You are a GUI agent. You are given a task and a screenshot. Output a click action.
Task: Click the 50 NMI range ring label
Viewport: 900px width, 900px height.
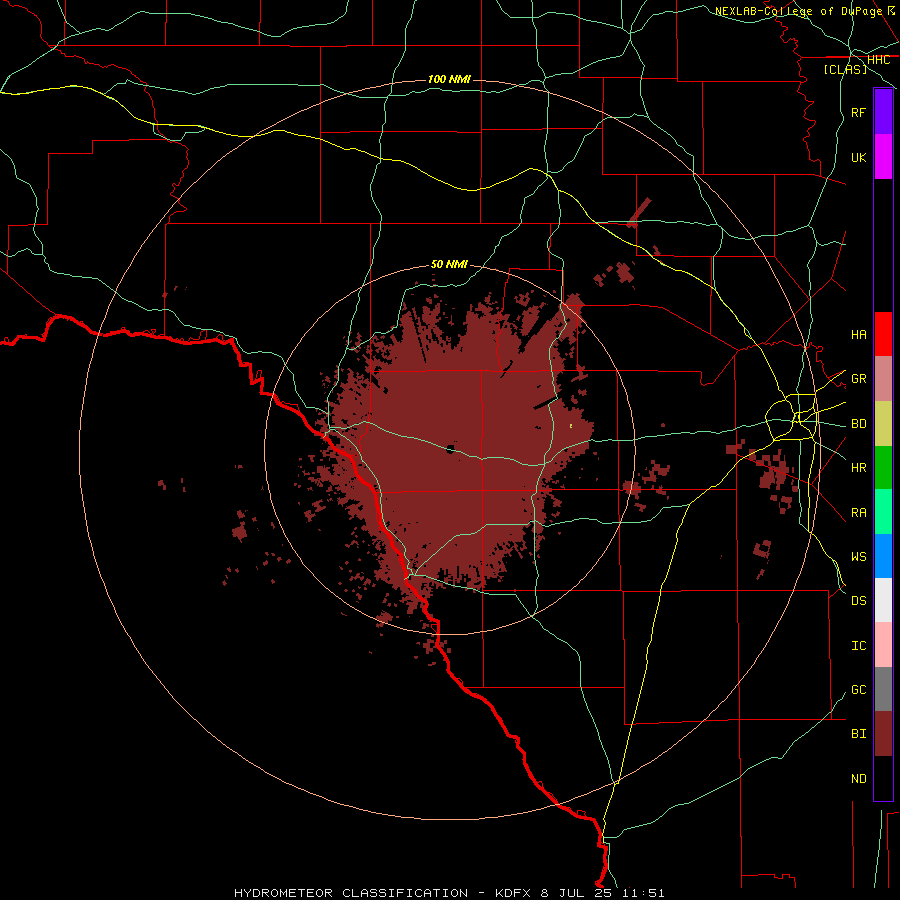point(449,264)
